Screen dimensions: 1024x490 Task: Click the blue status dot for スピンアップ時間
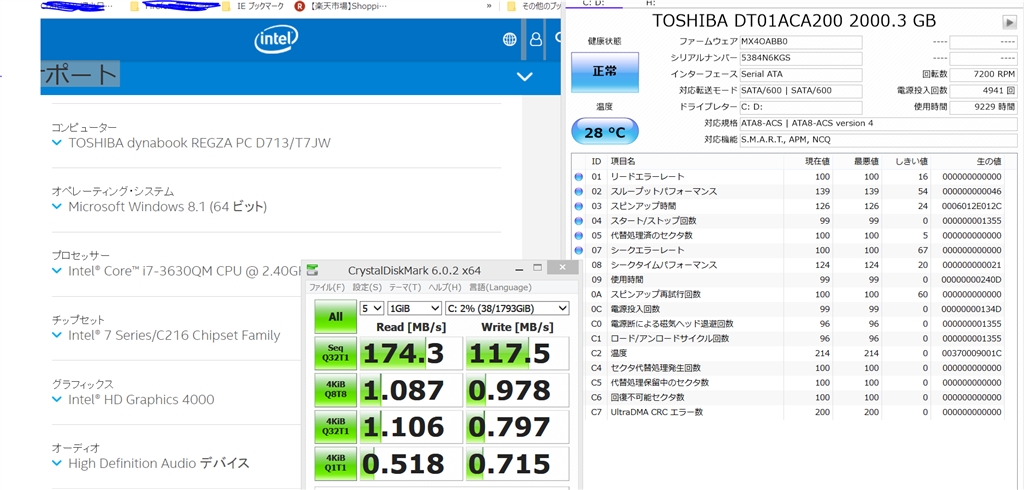[578, 206]
